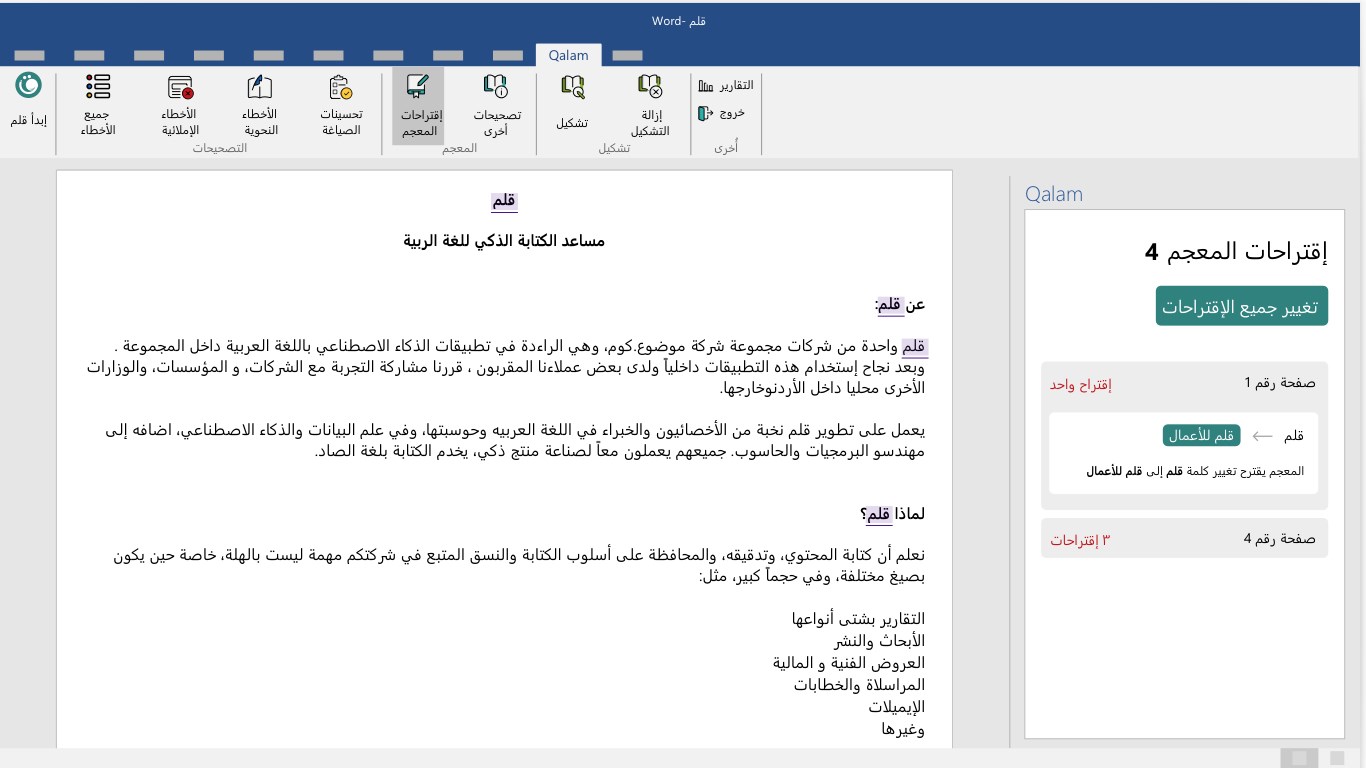This screenshot has height=768, width=1366.
Task: Switch to the Qalam ribbon tab
Action: (x=568, y=56)
